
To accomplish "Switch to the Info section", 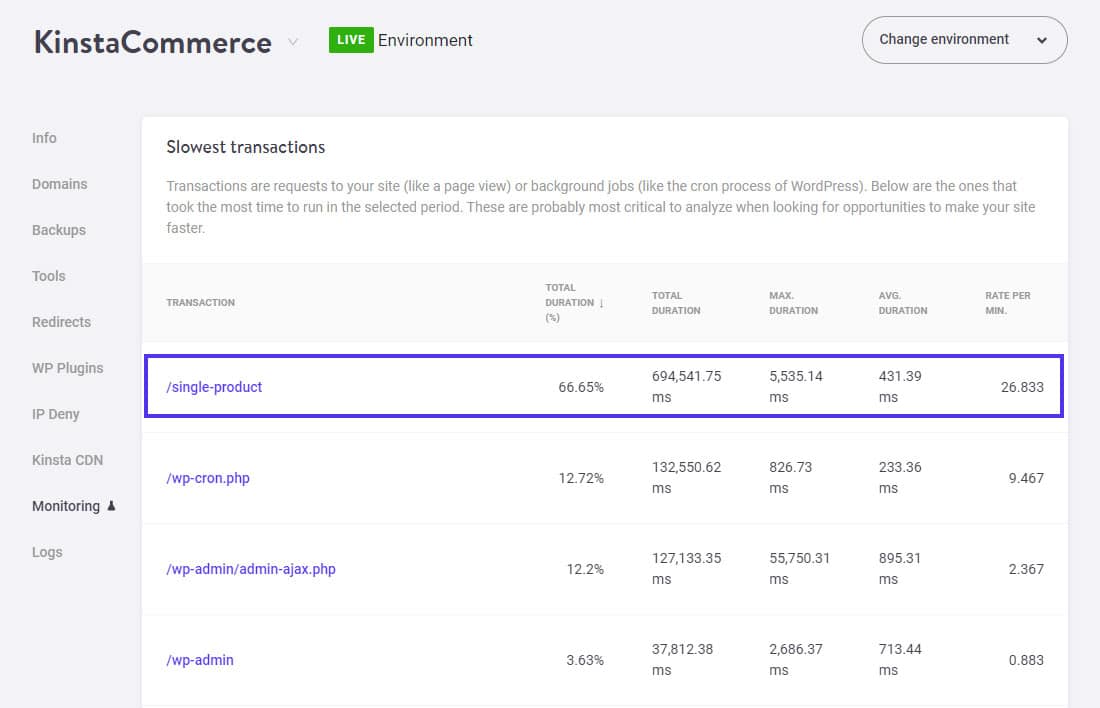I will point(44,138).
